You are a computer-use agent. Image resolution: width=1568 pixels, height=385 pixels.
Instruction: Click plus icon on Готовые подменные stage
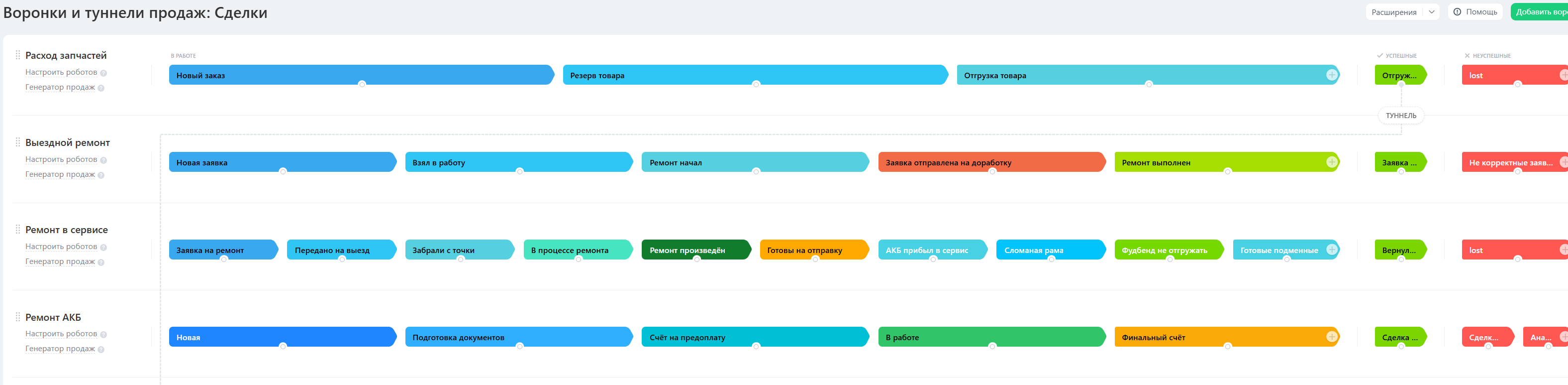click(1331, 249)
